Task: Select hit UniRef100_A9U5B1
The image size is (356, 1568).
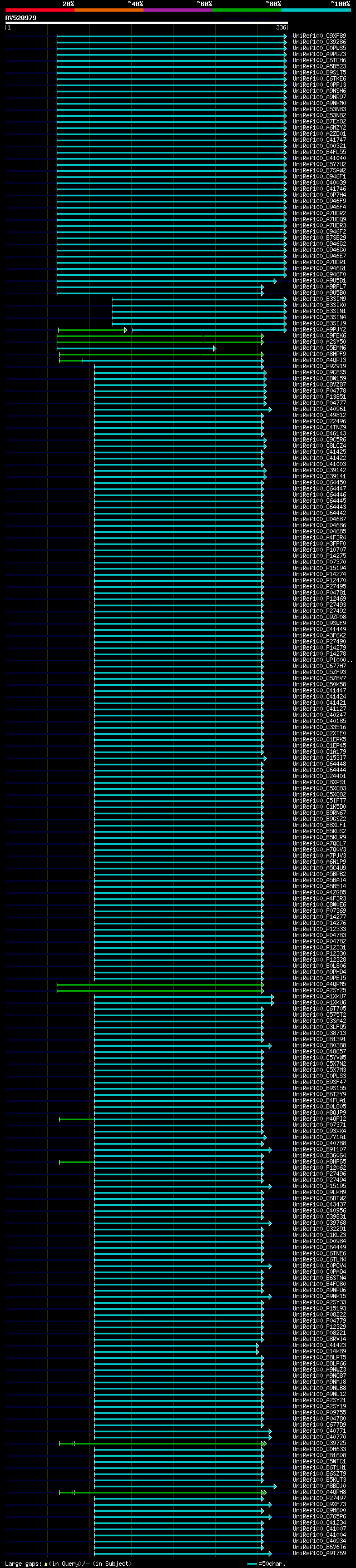Action: (319, 280)
